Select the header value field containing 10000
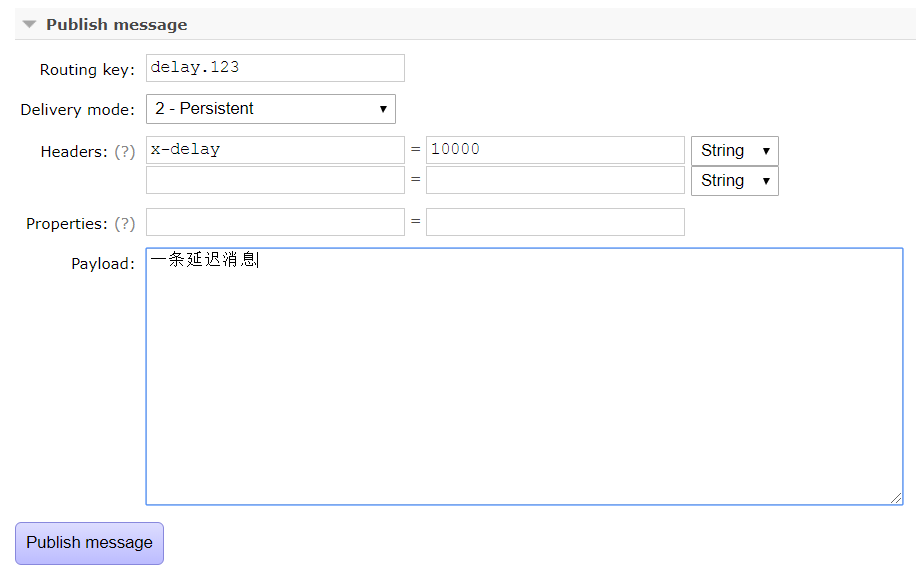The width and height of the screenshot is (916, 576). [x=555, y=150]
